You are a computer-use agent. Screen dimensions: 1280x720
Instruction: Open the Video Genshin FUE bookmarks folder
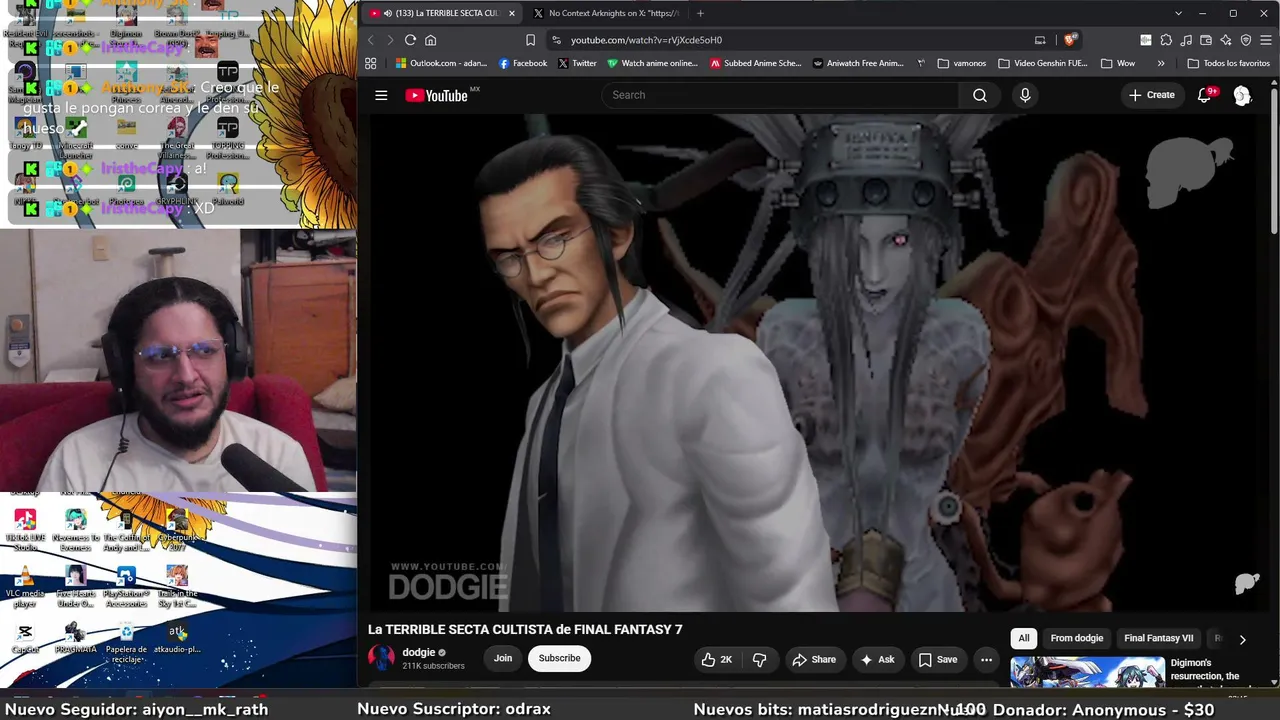[x=1043, y=63]
